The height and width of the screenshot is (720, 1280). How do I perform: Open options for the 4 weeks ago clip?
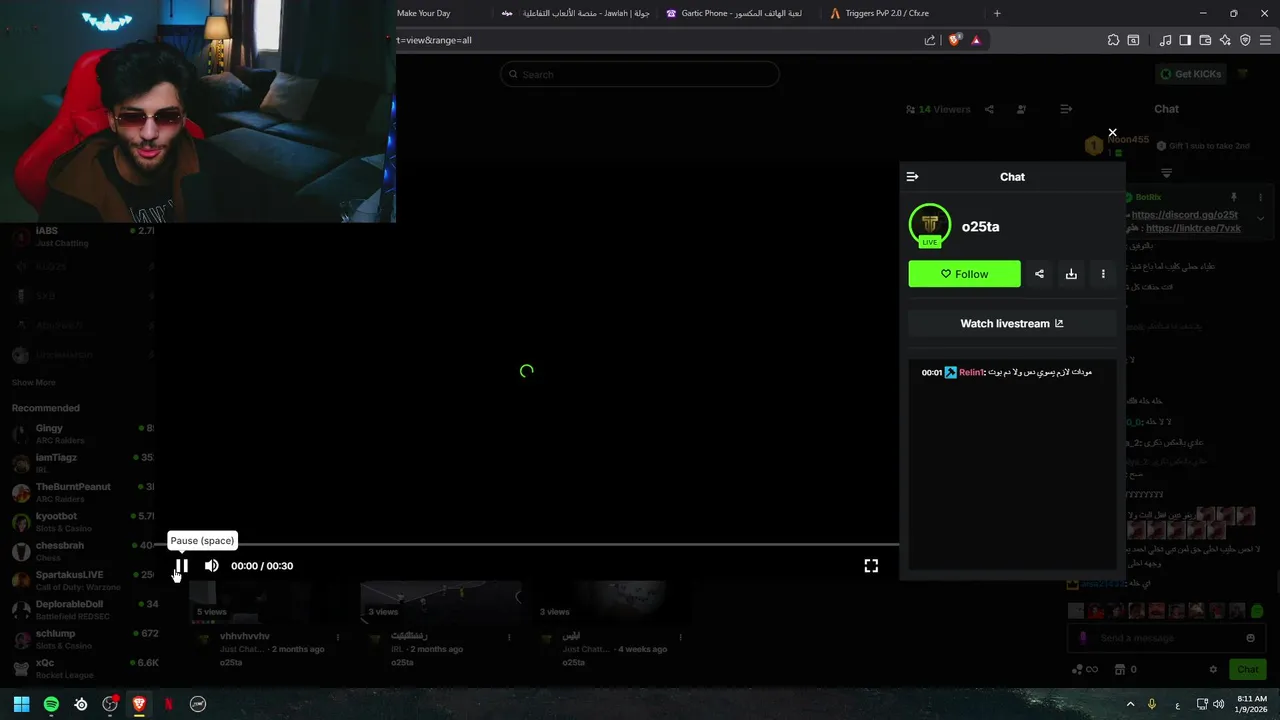pyautogui.click(x=681, y=637)
